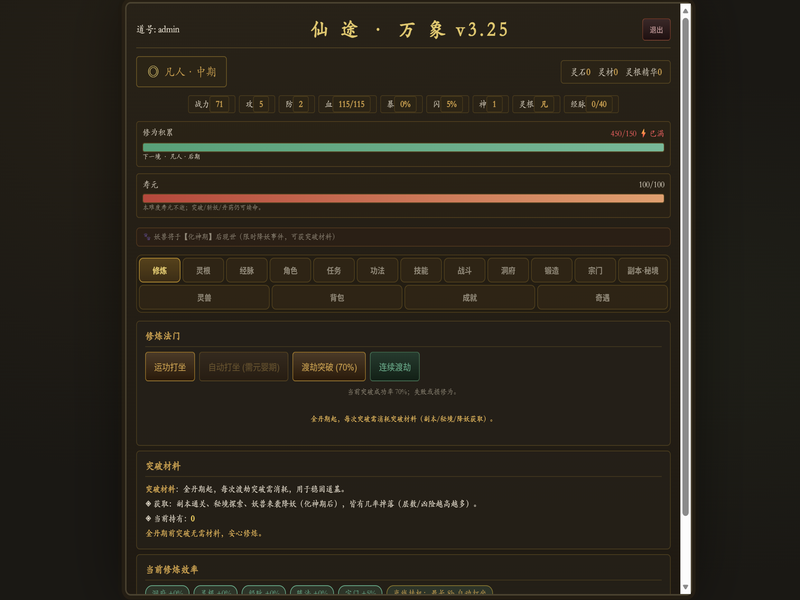Screen dimensions: 800x600
Task: Click the 当前持有: 0 line
Action: [170, 518]
